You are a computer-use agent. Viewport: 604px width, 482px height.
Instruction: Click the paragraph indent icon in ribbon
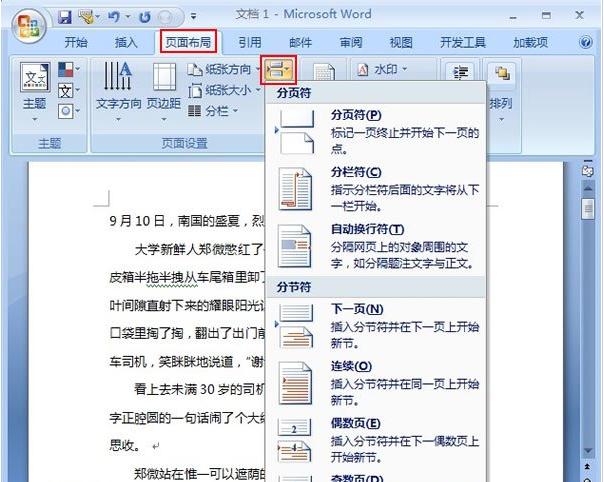460,72
